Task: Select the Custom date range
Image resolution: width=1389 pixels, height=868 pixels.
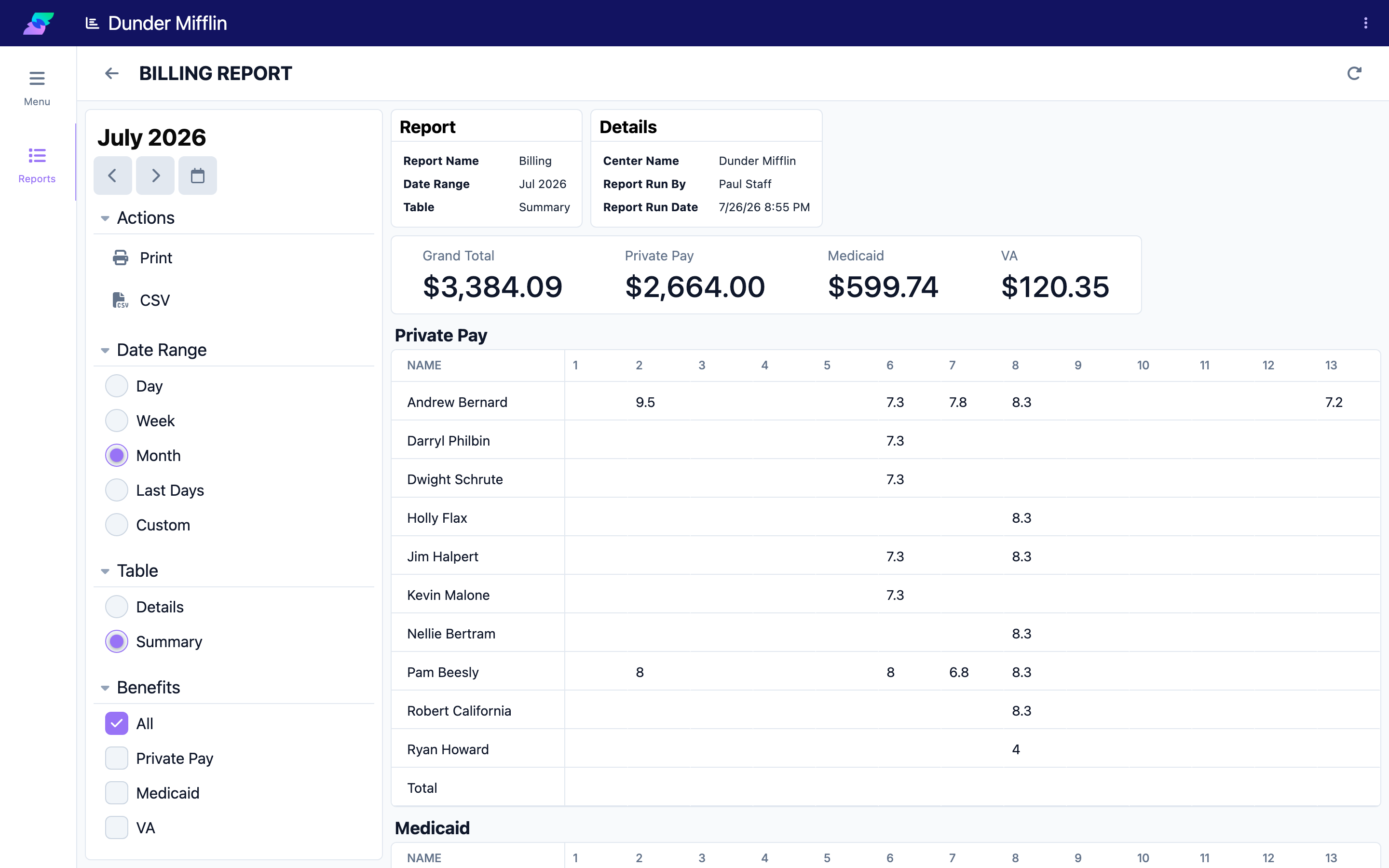Action: 117,525
